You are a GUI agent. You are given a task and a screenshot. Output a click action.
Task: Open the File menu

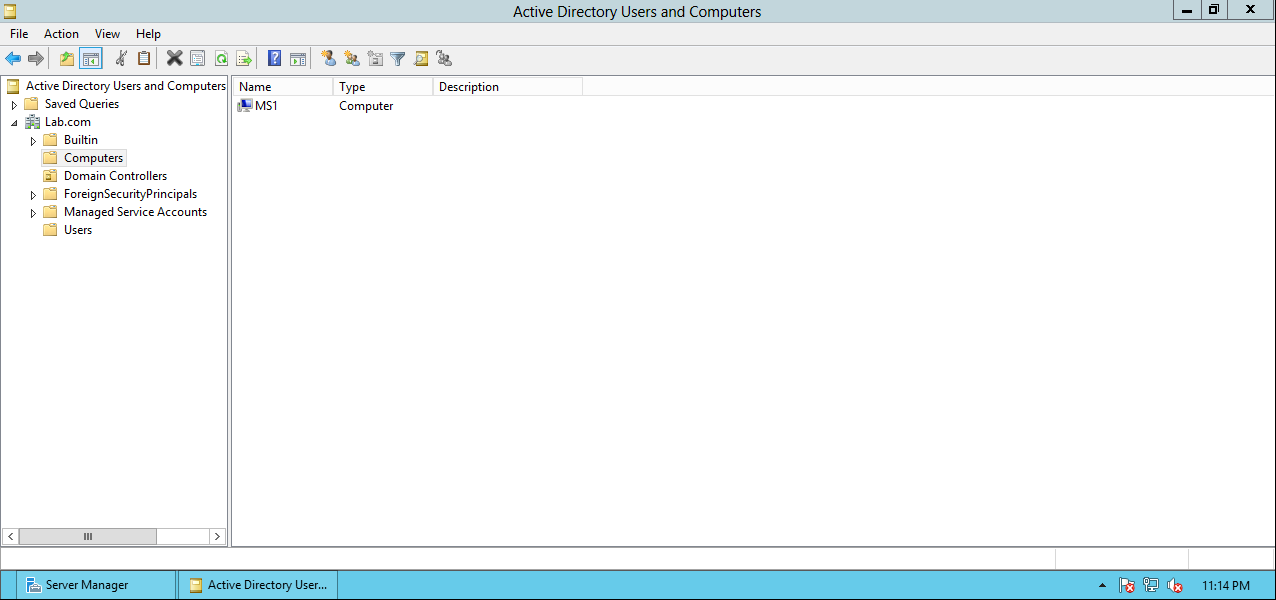coord(19,34)
